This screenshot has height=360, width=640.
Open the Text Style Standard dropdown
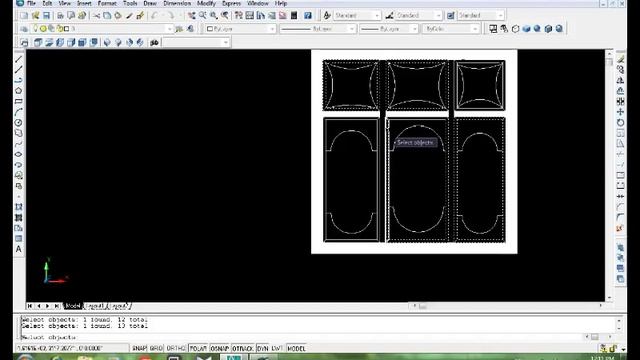tap(357, 16)
